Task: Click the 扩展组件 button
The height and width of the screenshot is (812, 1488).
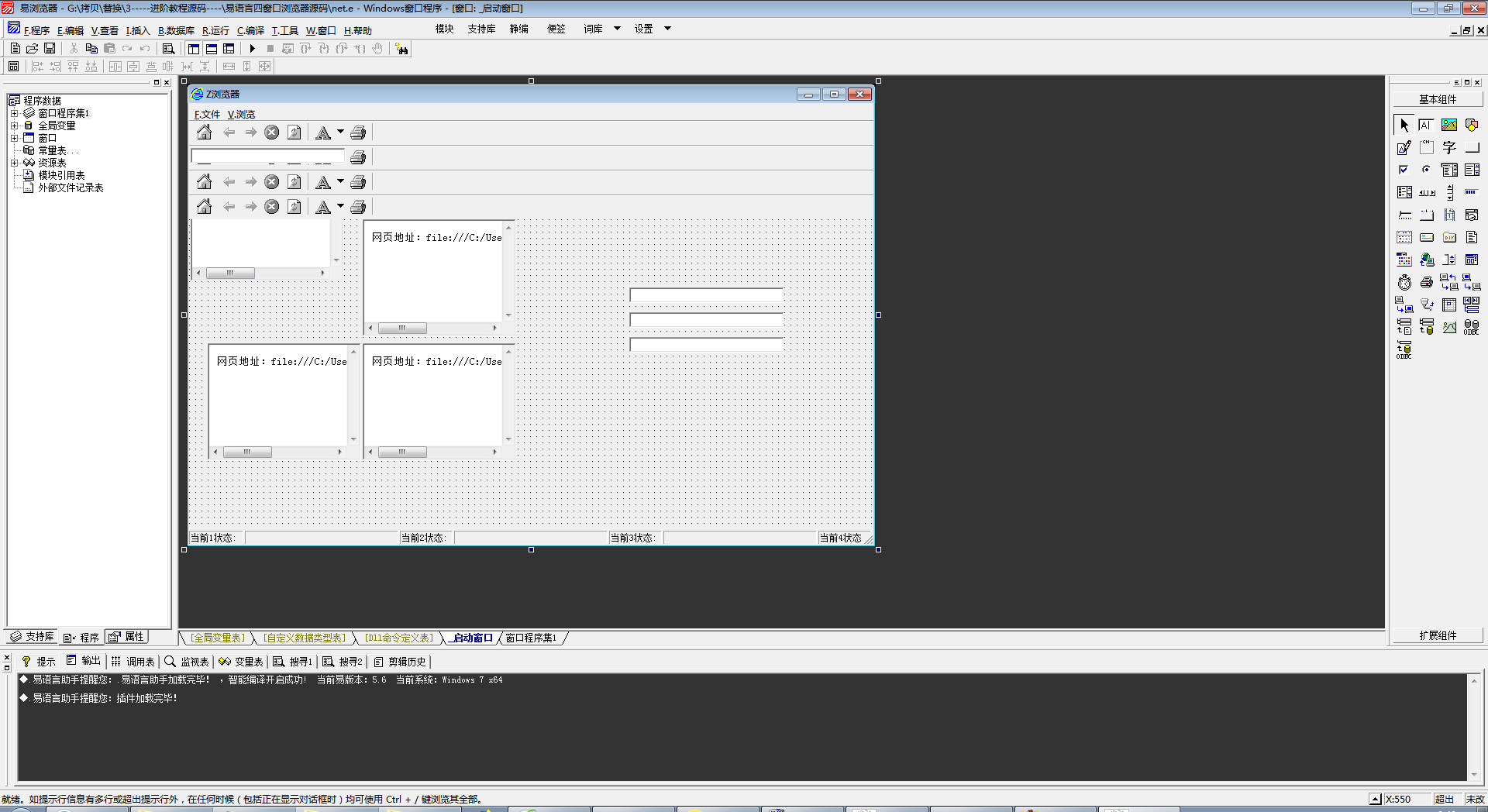Action: click(x=1438, y=635)
